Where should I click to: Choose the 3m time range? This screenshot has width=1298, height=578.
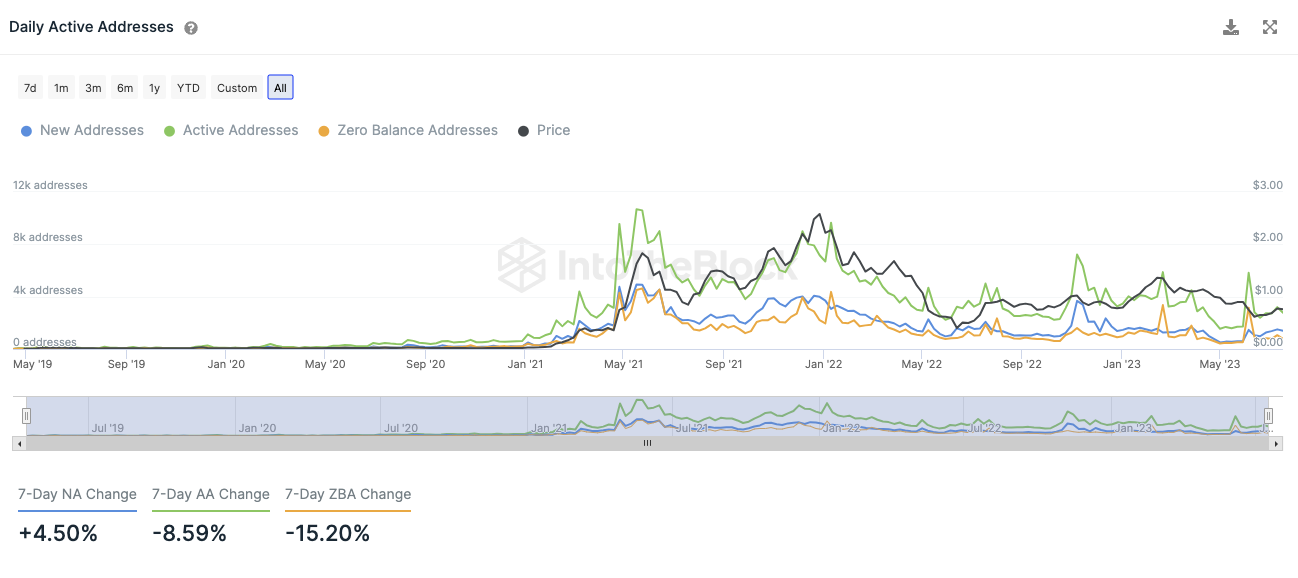click(93, 88)
